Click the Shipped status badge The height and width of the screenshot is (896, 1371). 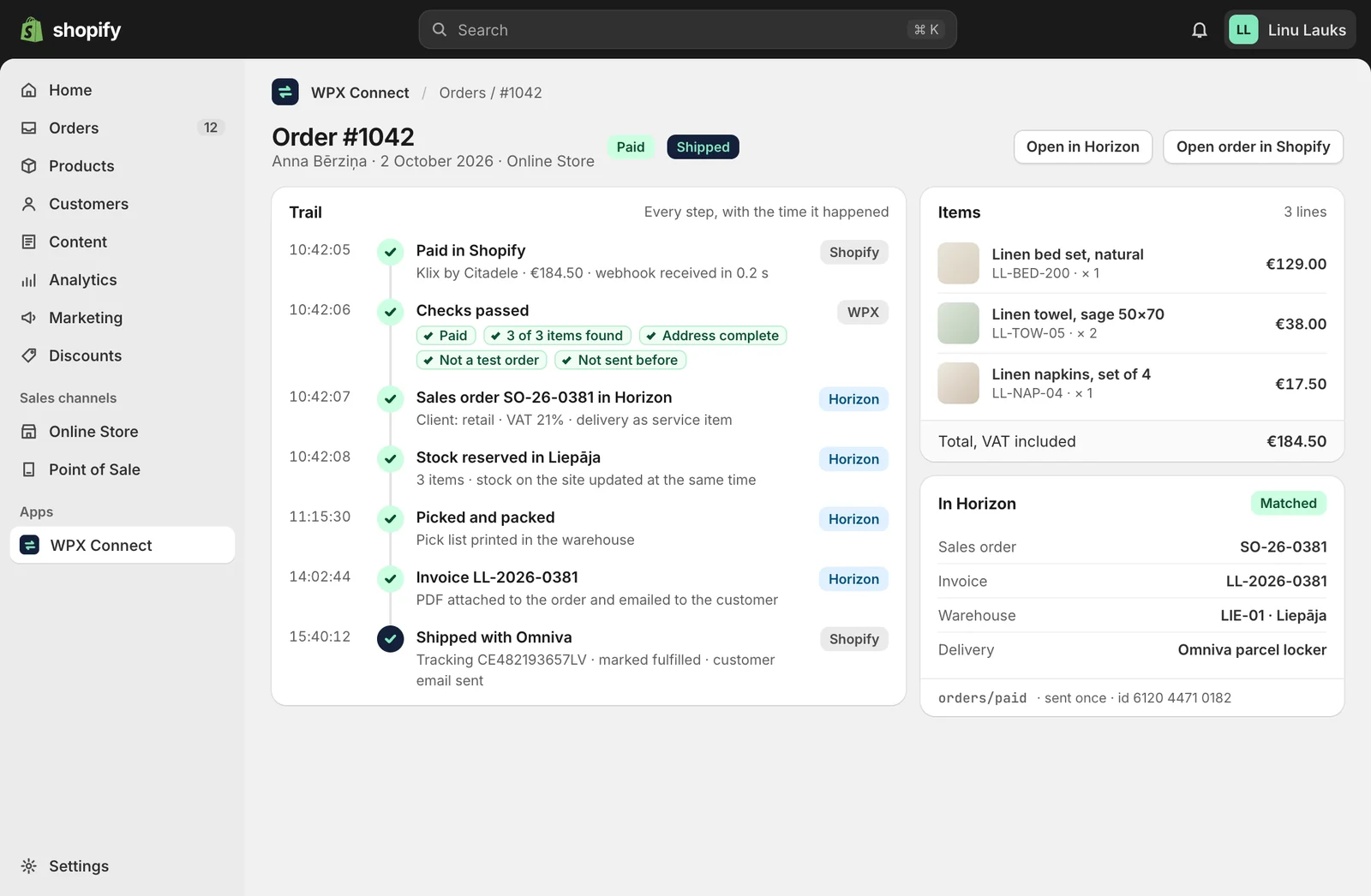click(703, 147)
